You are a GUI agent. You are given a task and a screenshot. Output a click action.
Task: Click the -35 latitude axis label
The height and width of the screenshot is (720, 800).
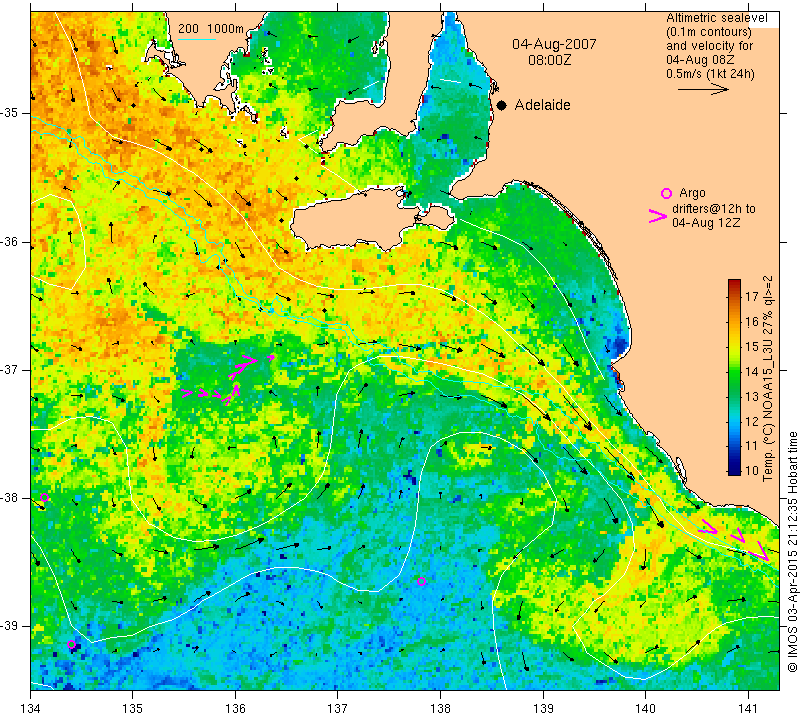11,113
